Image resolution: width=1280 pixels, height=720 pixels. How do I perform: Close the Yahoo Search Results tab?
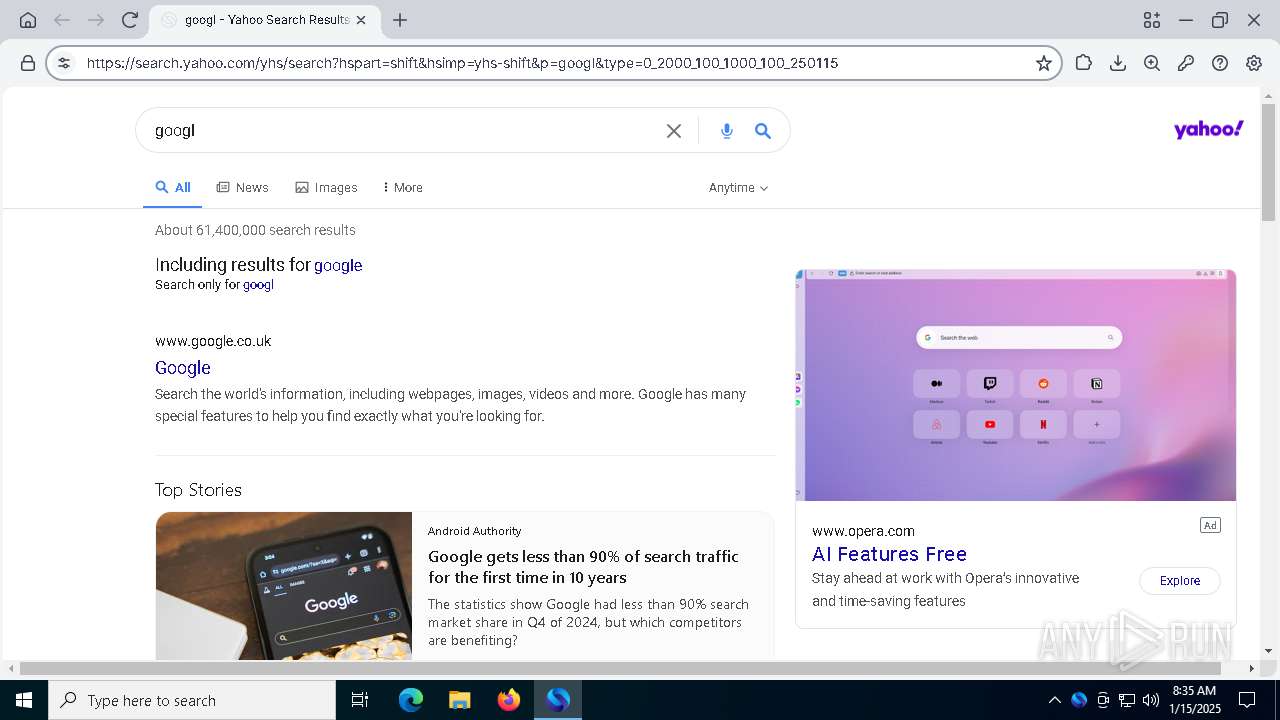(361, 20)
